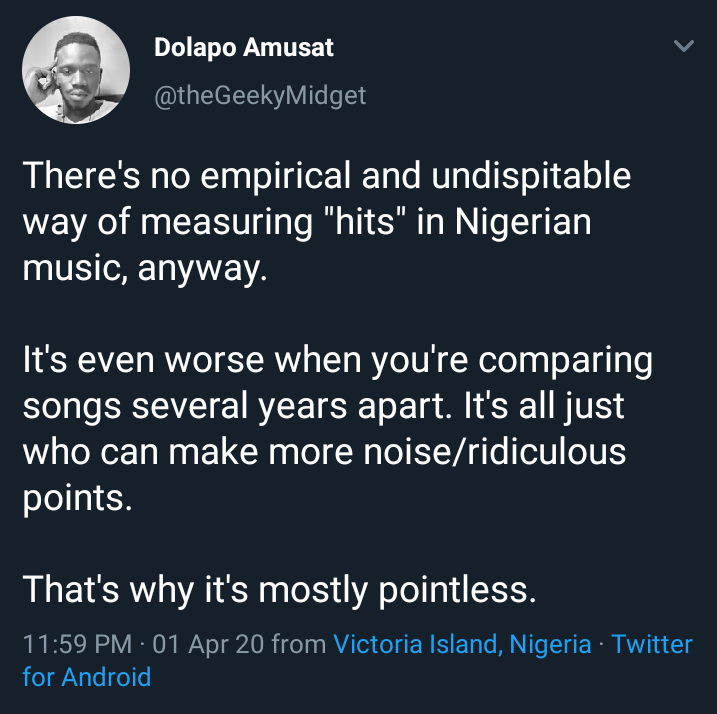The height and width of the screenshot is (714, 717).
Task: Tap the line 'That's why it's mostly pointless.'
Action: point(279,590)
